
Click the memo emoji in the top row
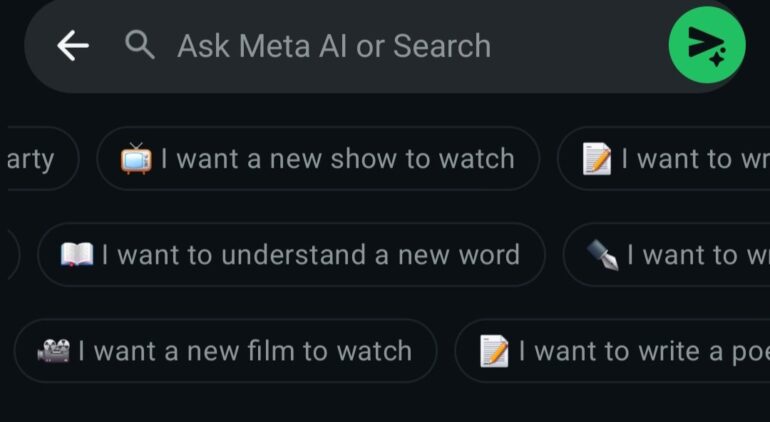pos(597,159)
